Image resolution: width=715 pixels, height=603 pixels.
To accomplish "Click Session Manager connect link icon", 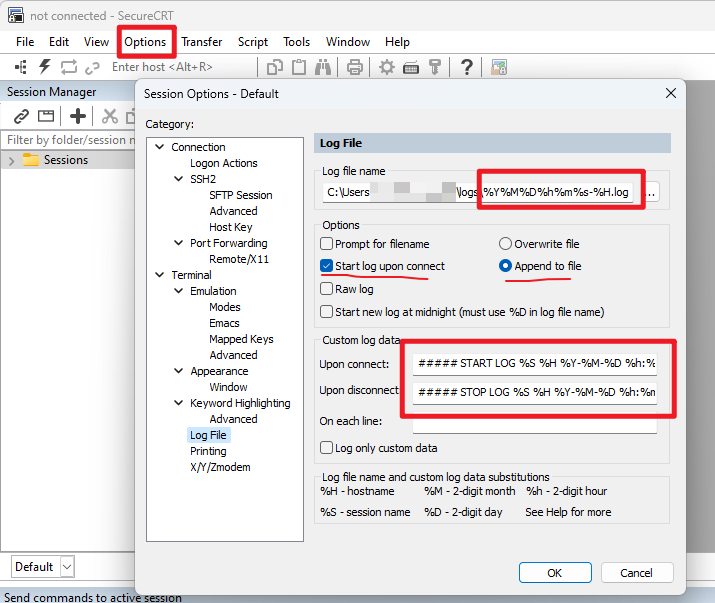I will (21, 116).
